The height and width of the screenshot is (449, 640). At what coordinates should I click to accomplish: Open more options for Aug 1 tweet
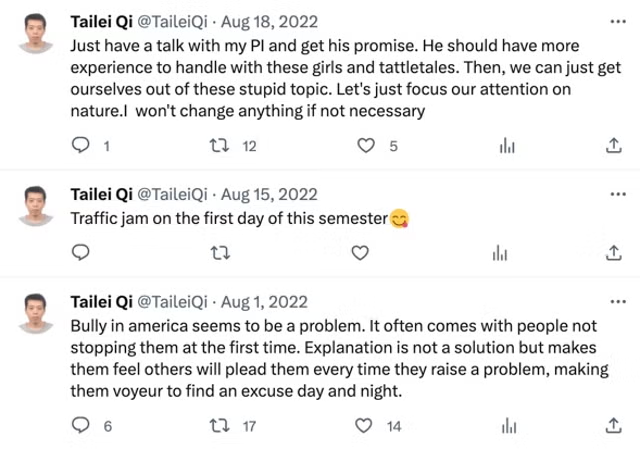[613, 300]
